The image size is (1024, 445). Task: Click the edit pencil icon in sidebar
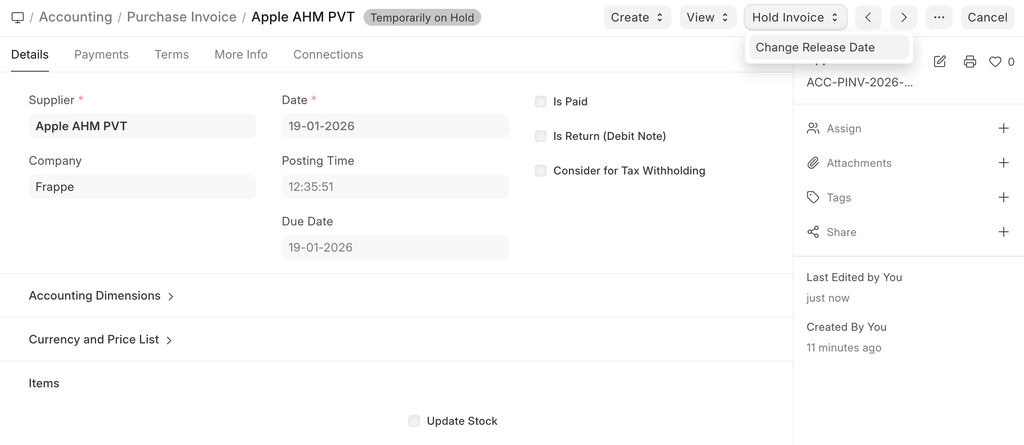[940, 62]
